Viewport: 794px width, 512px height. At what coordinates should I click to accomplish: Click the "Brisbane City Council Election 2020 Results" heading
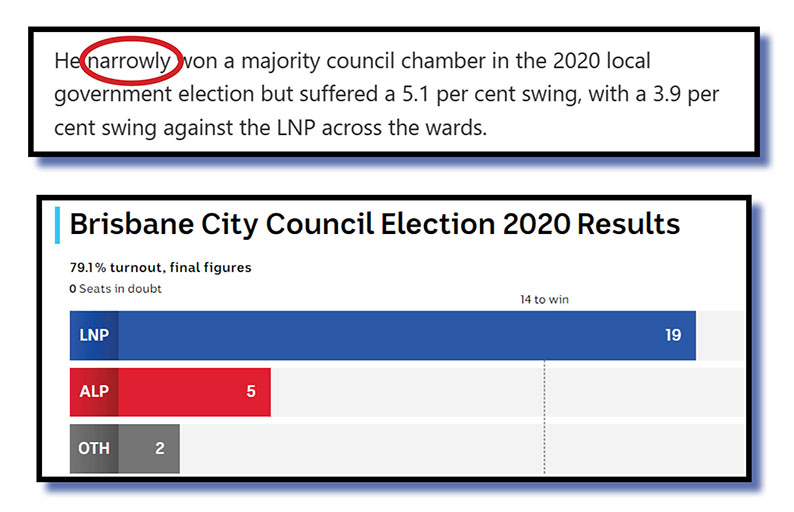375,223
